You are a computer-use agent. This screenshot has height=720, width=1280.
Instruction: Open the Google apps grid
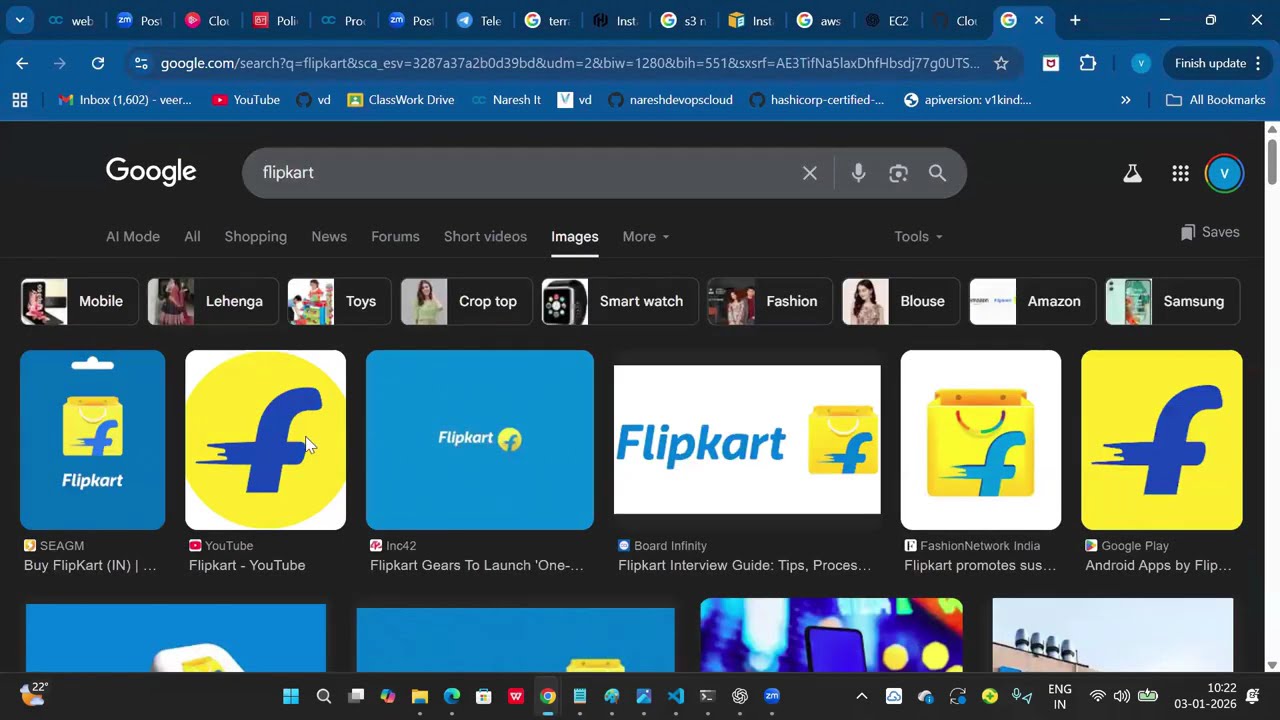[x=1181, y=173]
